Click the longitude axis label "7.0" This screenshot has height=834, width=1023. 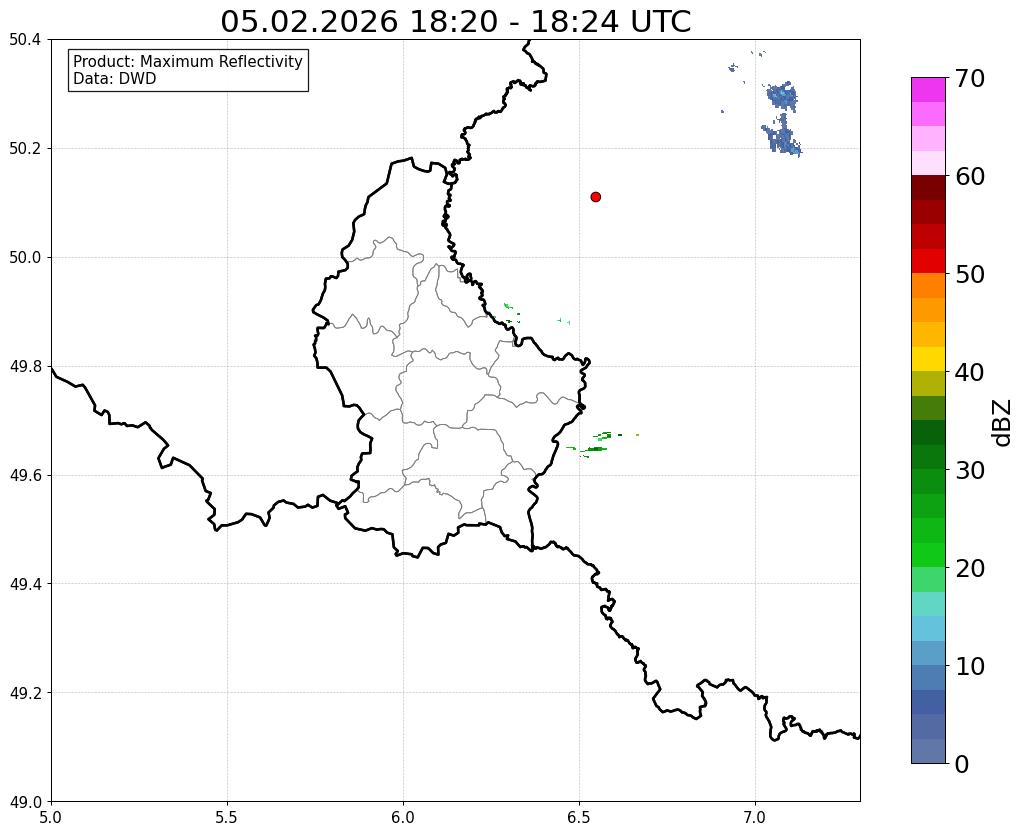point(755,817)
